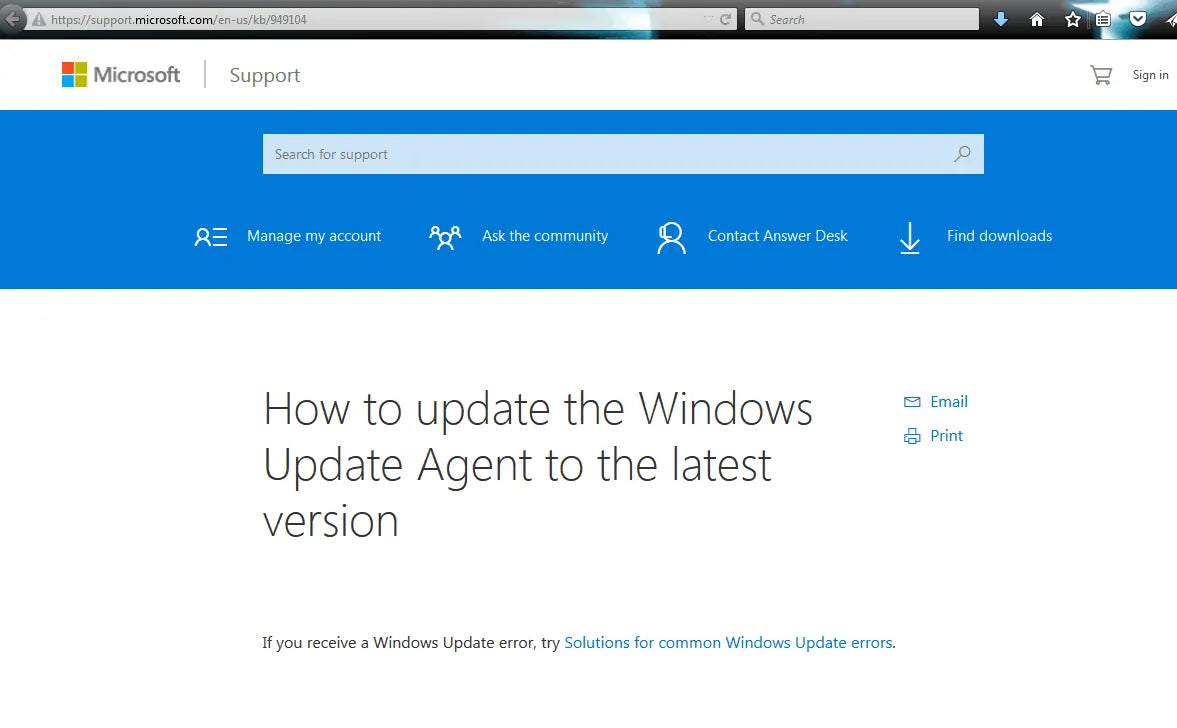Click the reload page icon in address bar
This screenshot has width=1177, height=728.
[727, 19]
